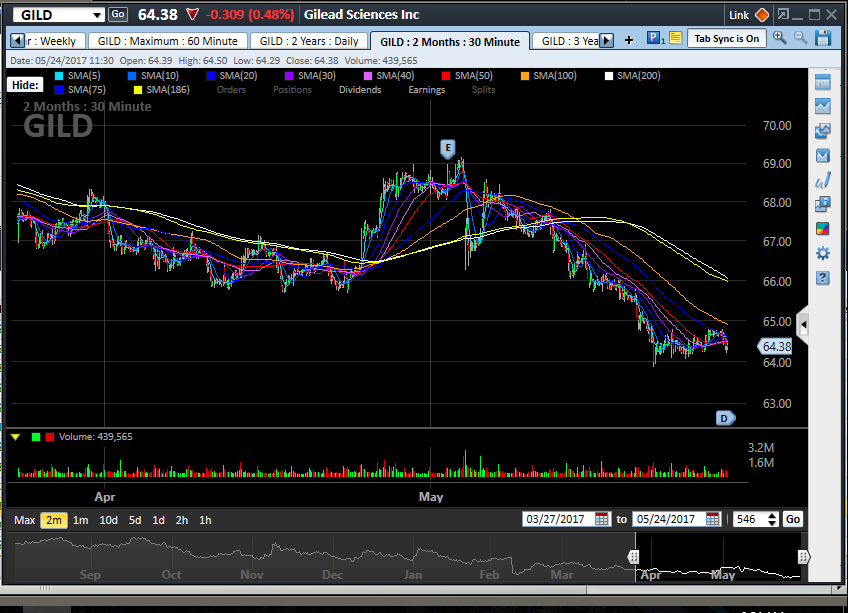This screenshot has width=848, height=613.
Task: Open end date calendar icon
Action: [713, 519]
